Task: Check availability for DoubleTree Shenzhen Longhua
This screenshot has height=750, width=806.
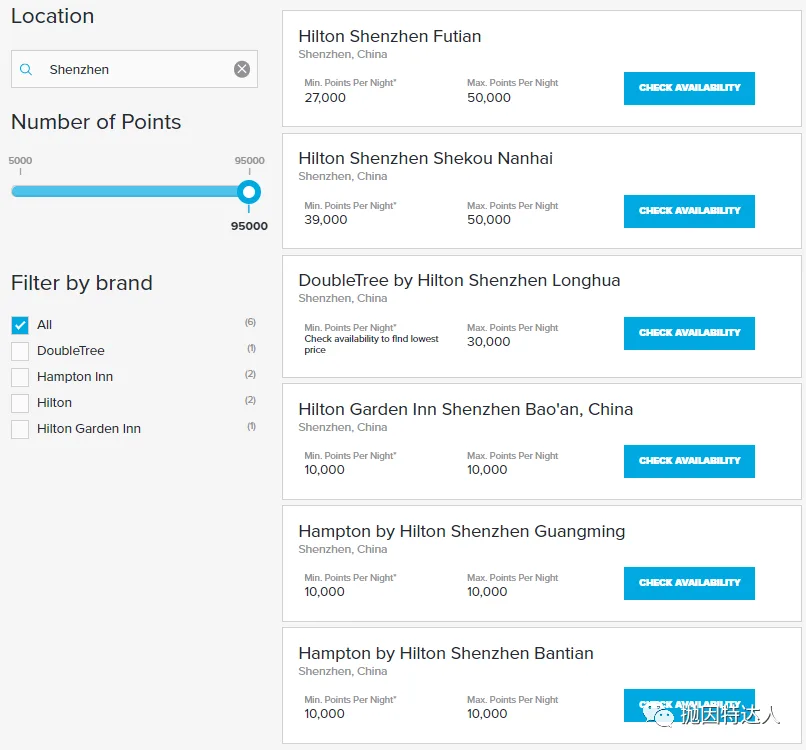Action: (689, 333)
